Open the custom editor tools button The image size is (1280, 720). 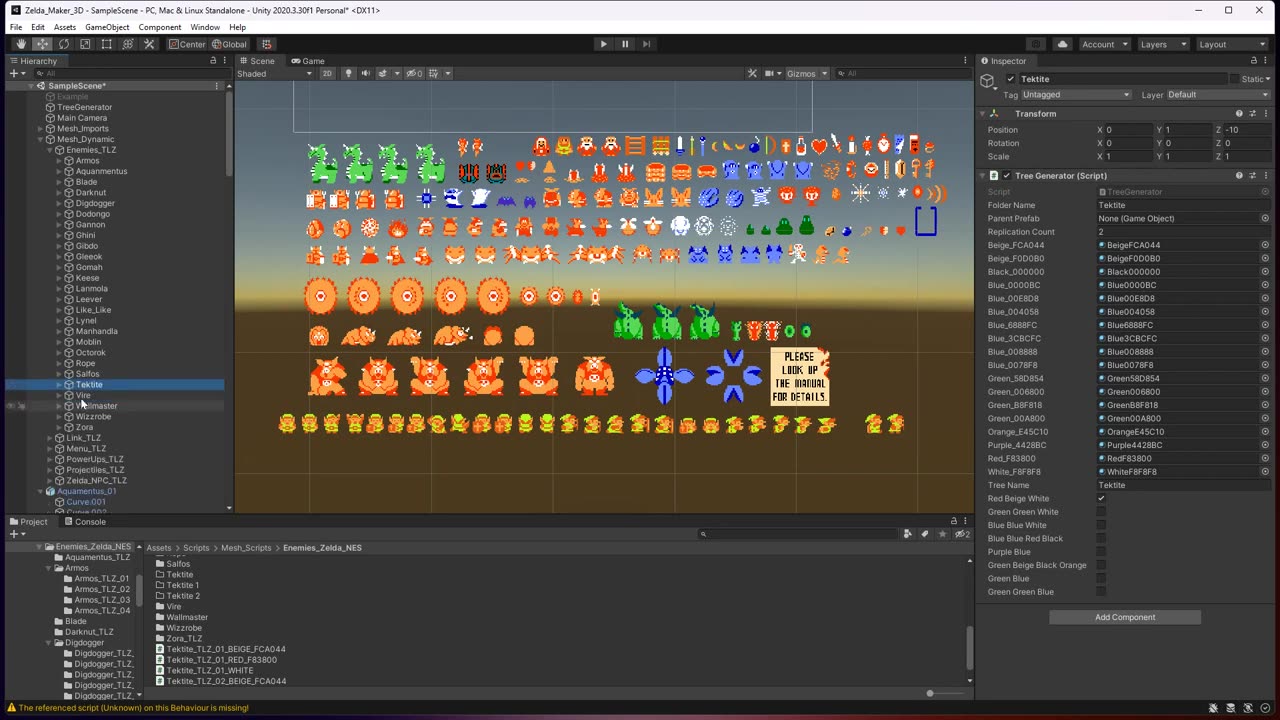click(x=149, y=44)
